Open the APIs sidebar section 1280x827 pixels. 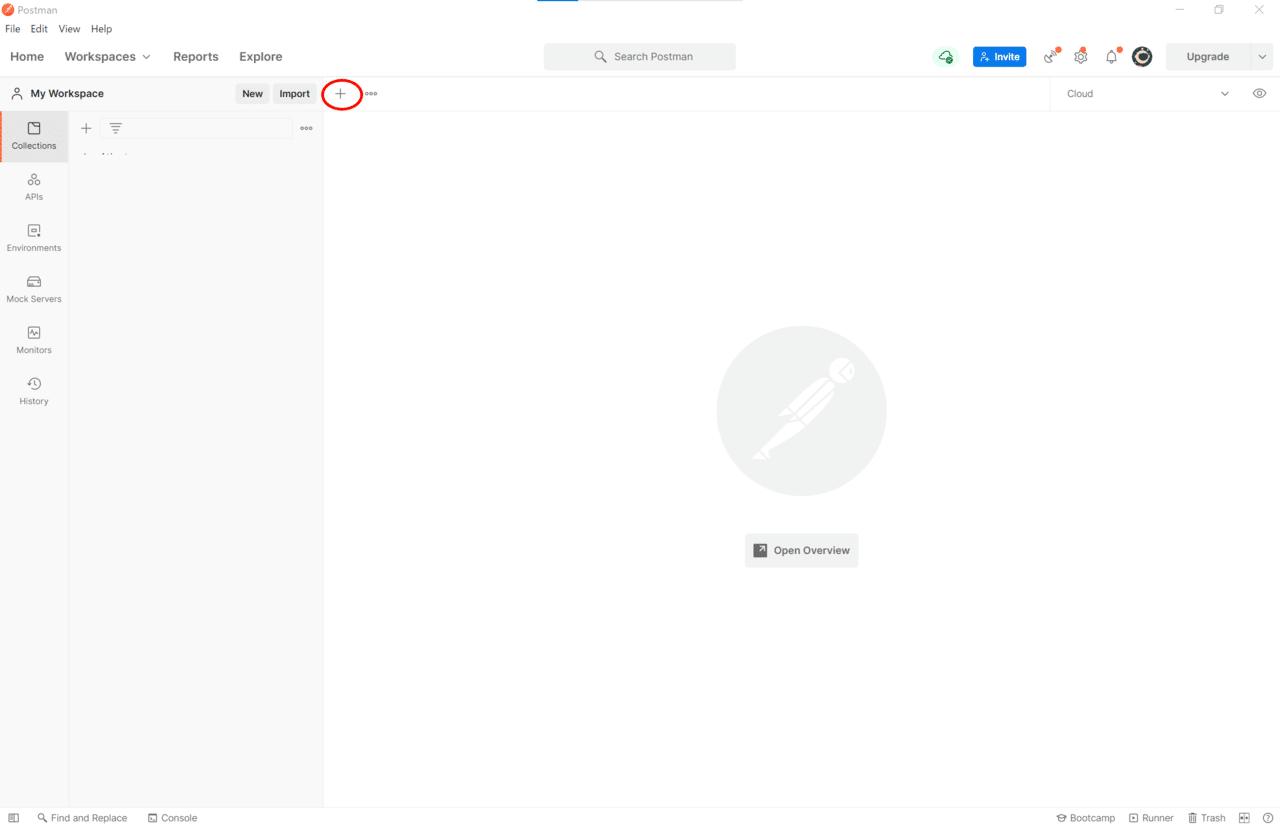[34, 187]
